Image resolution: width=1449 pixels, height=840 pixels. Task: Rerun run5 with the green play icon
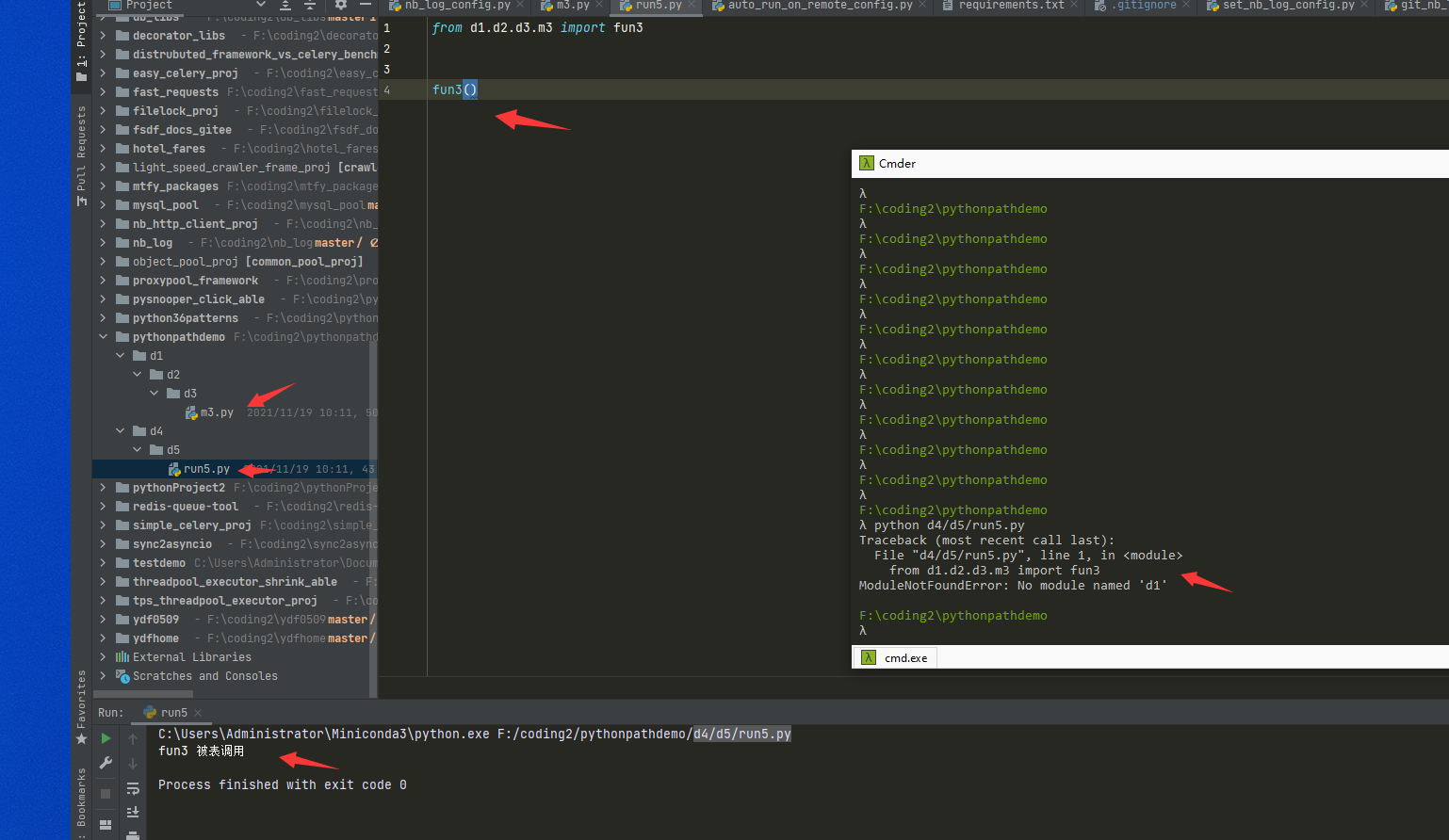point(106,738)
